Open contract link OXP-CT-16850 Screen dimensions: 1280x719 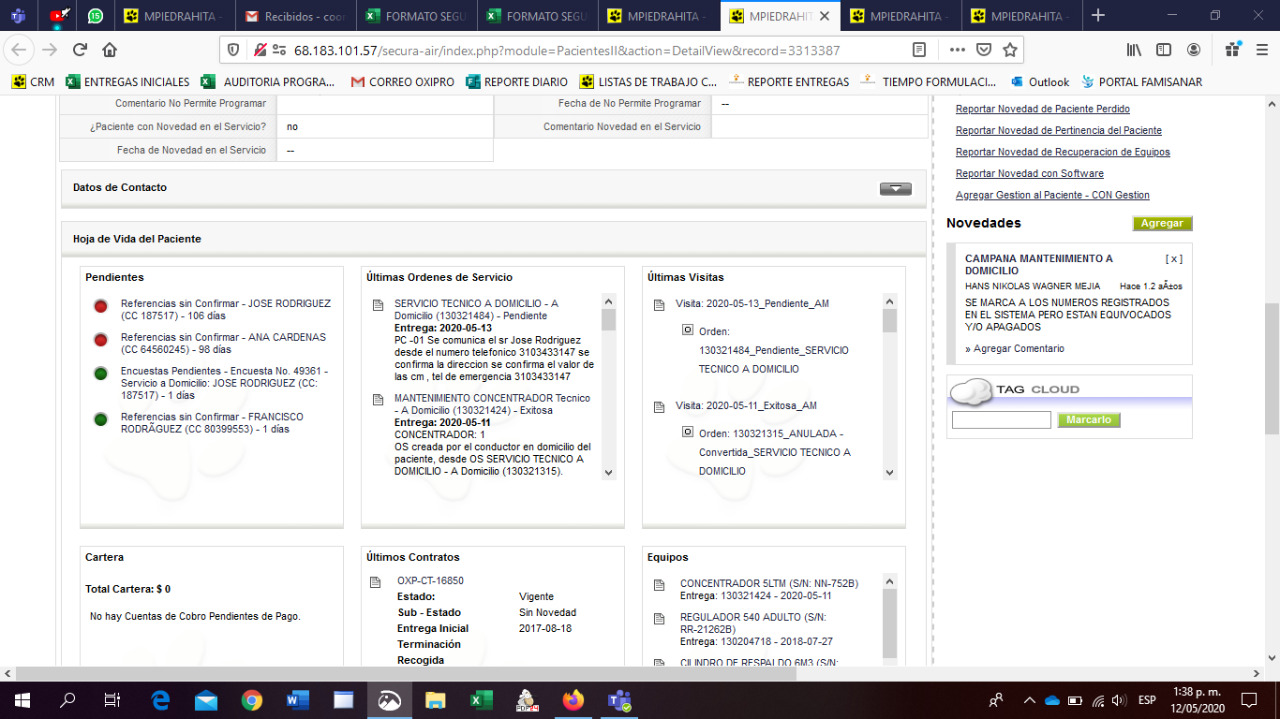(430, 581)
